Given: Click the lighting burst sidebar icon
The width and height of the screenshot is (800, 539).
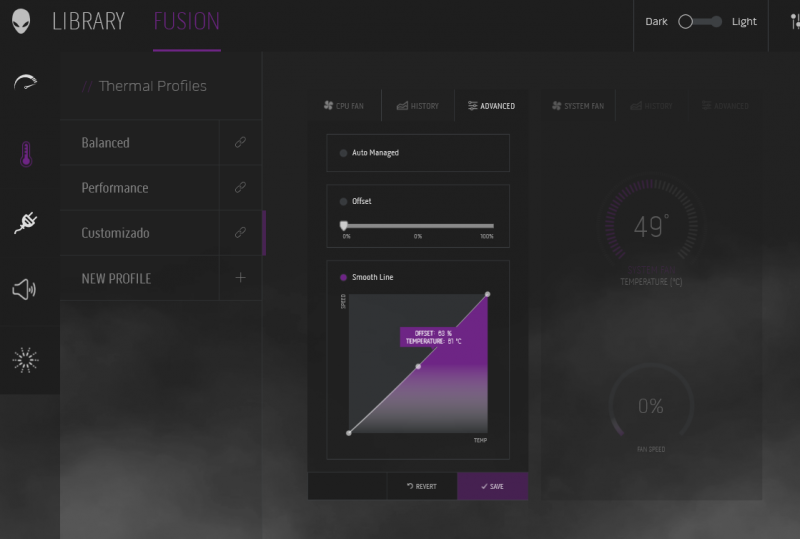Looking at the screenshot, I should 26,360.
